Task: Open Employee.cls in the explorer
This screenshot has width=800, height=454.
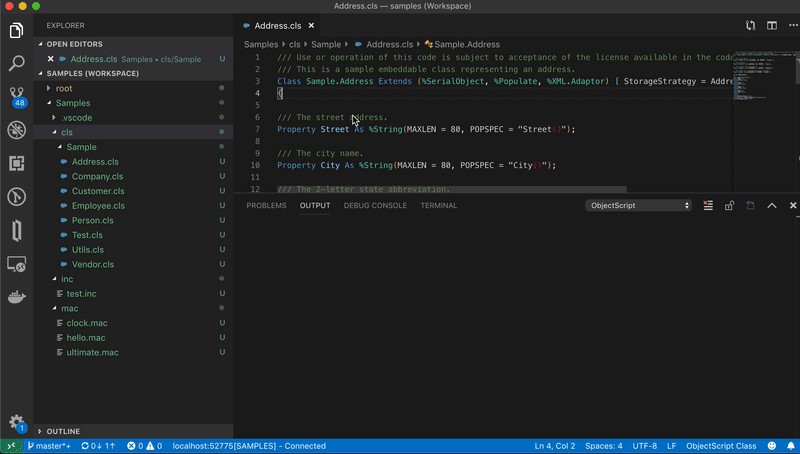Action: click(x=98, y=206)
